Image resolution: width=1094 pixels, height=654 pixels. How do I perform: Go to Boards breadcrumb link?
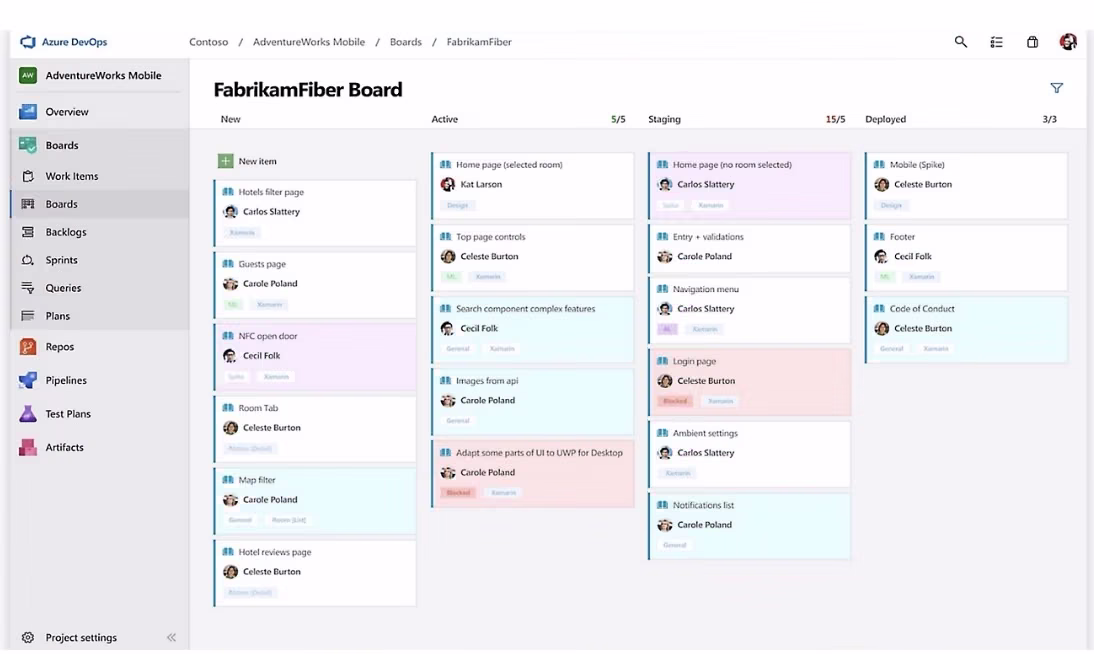coord(405,42)
